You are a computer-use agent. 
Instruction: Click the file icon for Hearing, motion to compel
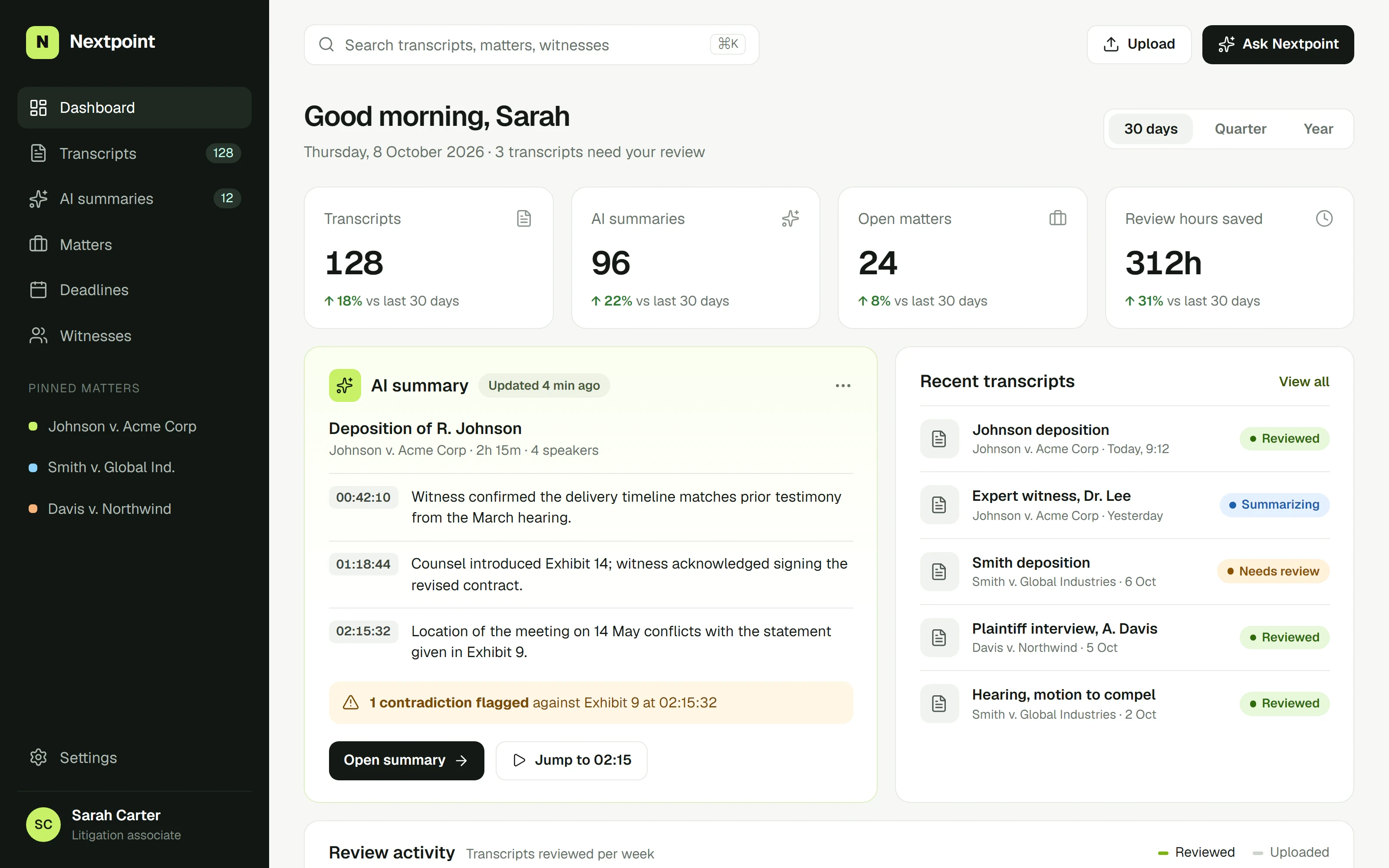click(939, 703)
